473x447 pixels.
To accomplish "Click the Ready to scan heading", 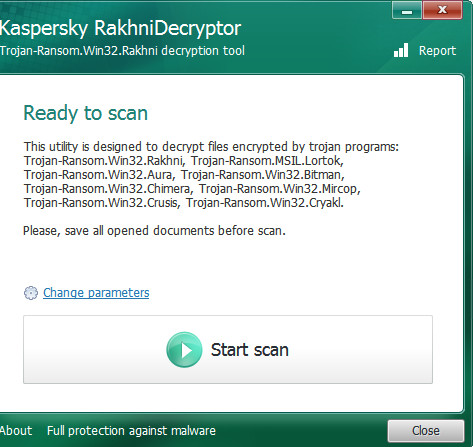I will tap(86, 113).
